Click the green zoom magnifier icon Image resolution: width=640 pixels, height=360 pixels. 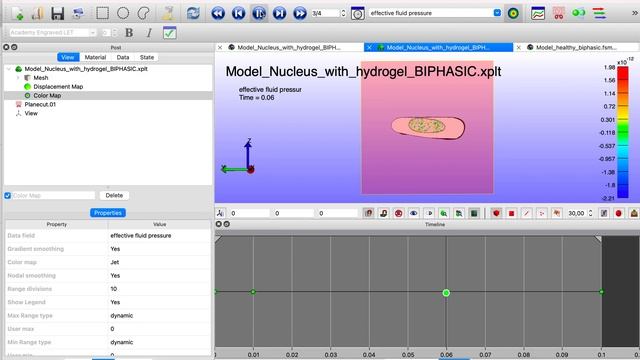coord(443,213)
